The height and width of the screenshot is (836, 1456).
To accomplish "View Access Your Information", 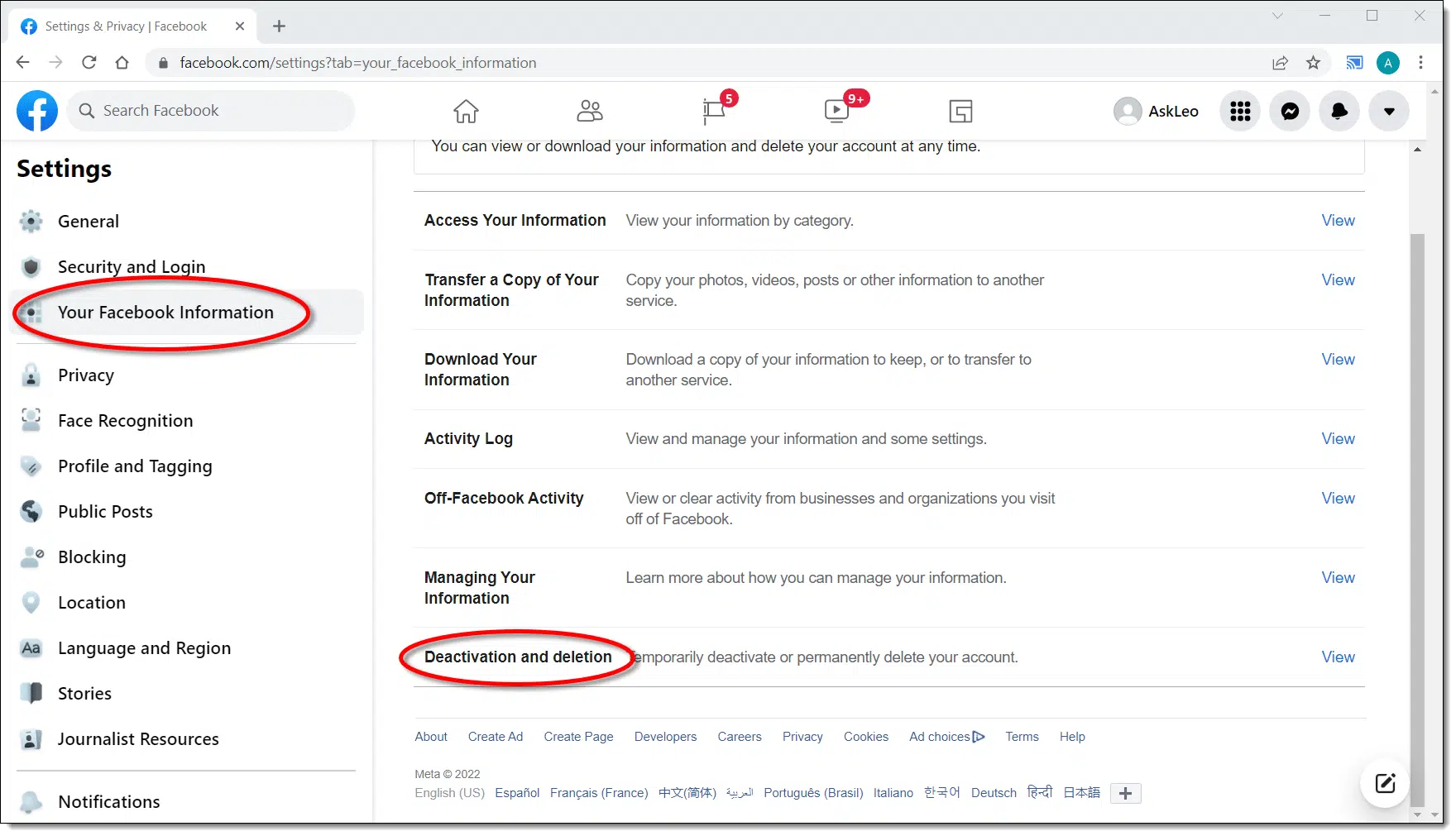I will (x=1338, y=221).
